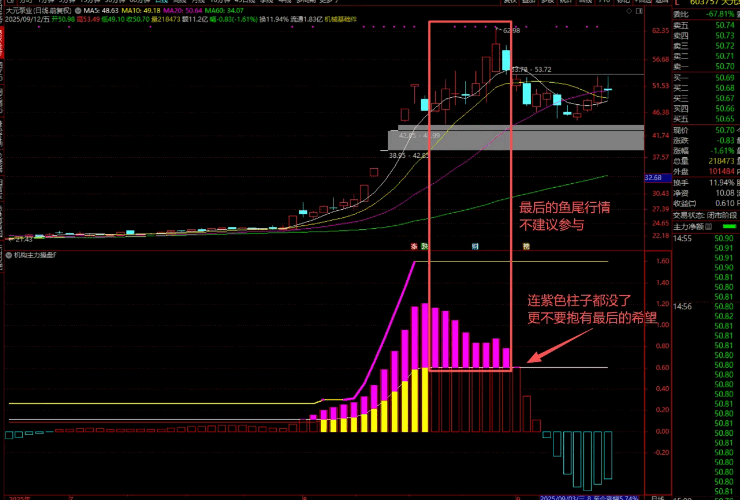Click the red 杀 event marker below chart
Viewport: 740px width, 500px height.
click(x=415, y=245)
